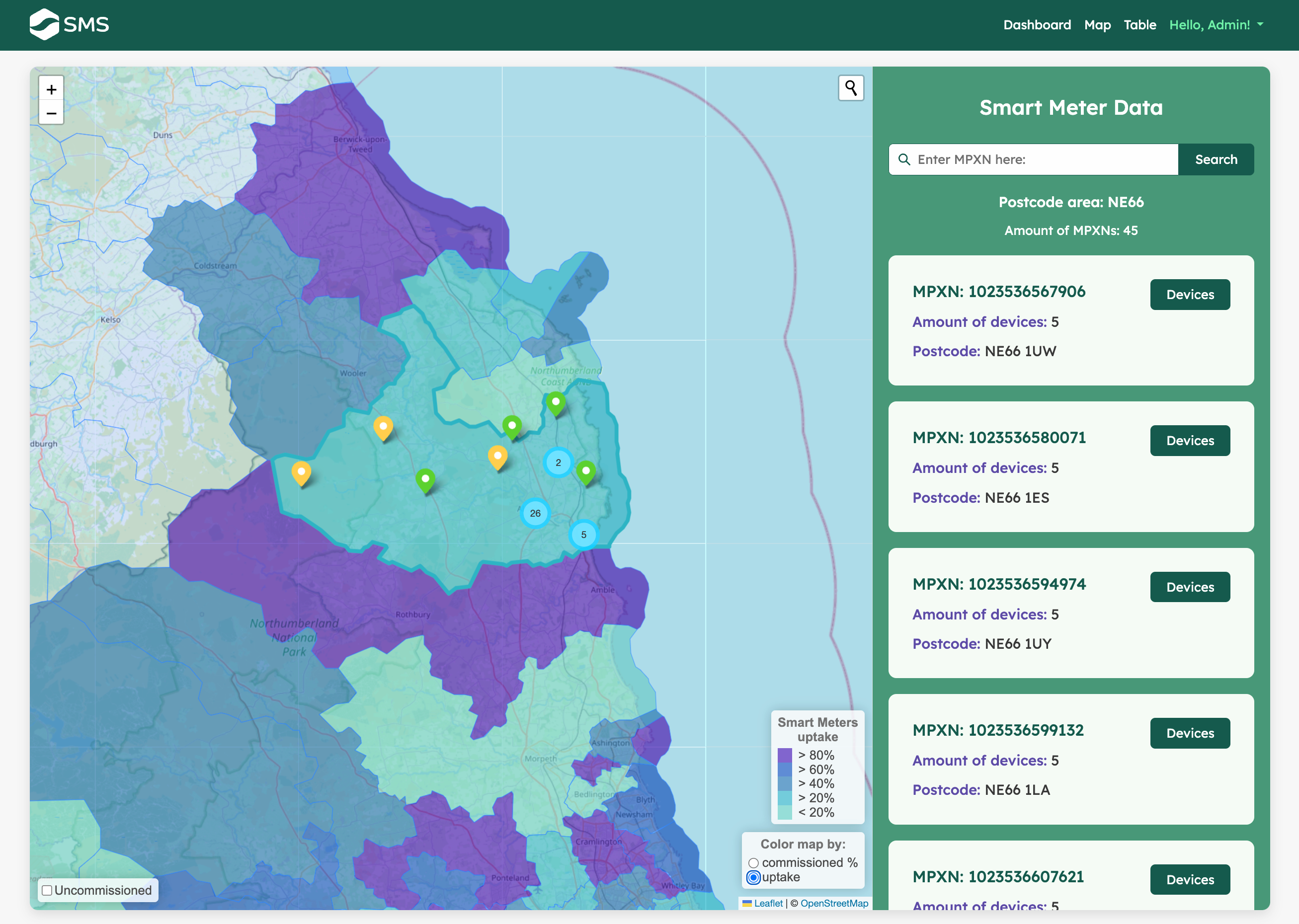Toggle the Uncommissioned checkbox
Screen dimensions: 1299x924
[47, 890]
